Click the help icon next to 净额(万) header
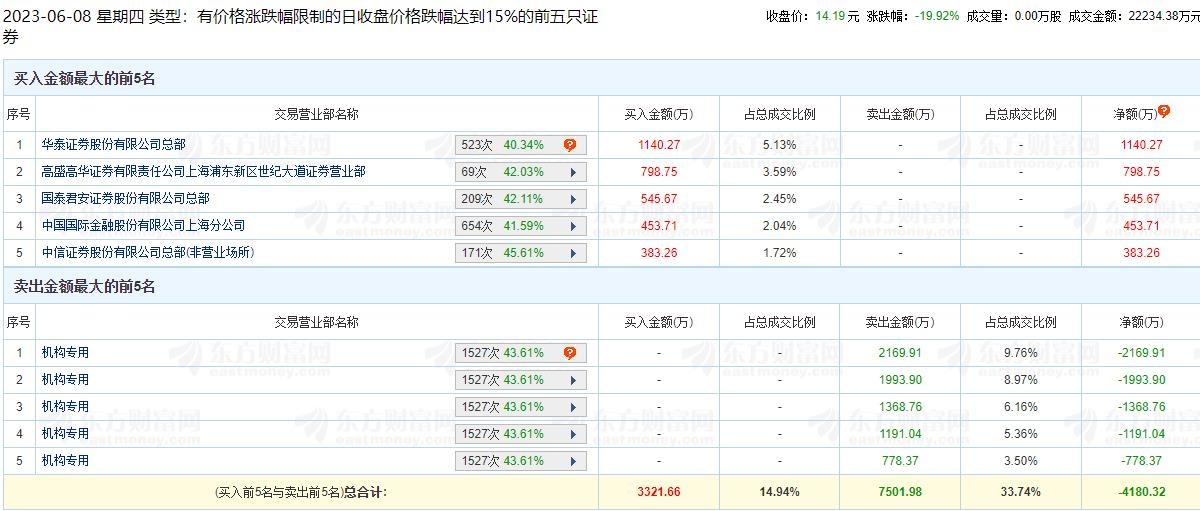This screenshot has height=511, width=1200. point(1164,112)
